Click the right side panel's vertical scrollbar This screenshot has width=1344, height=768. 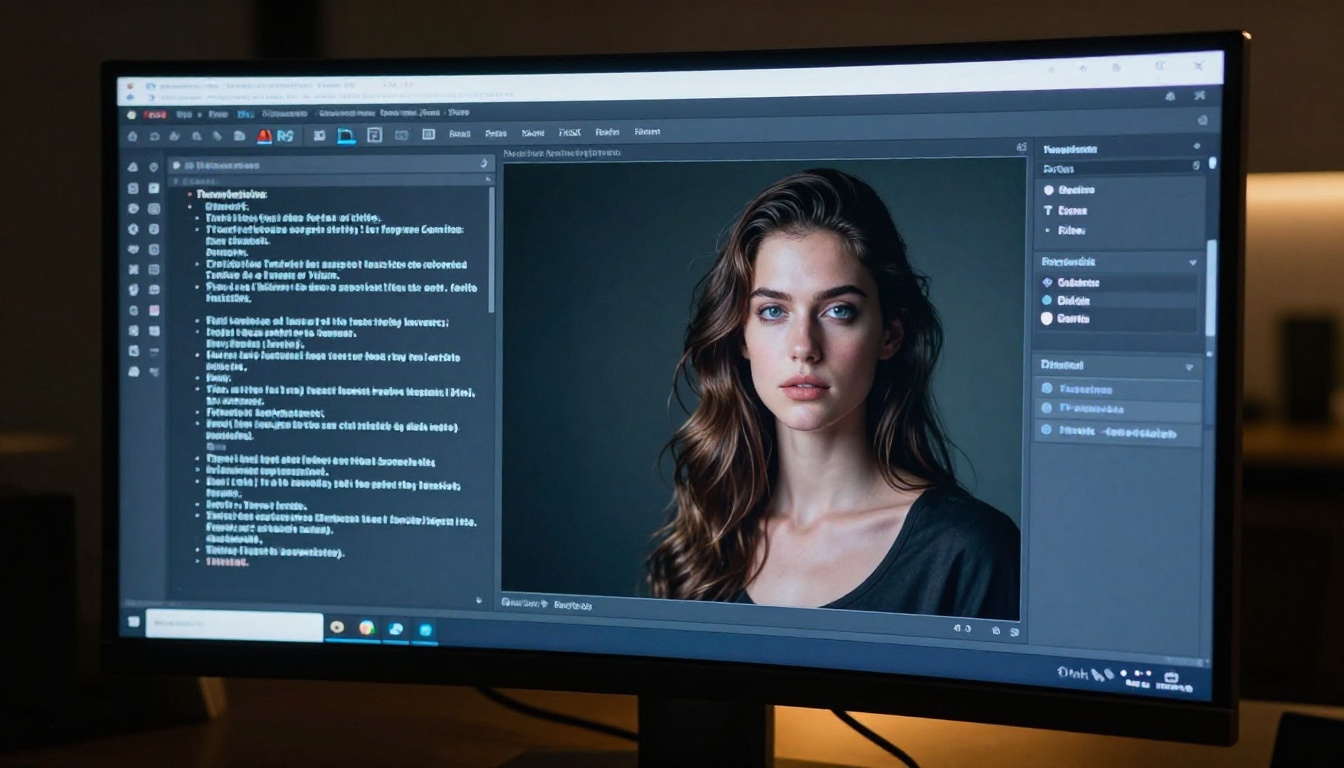coord(1212,287)
